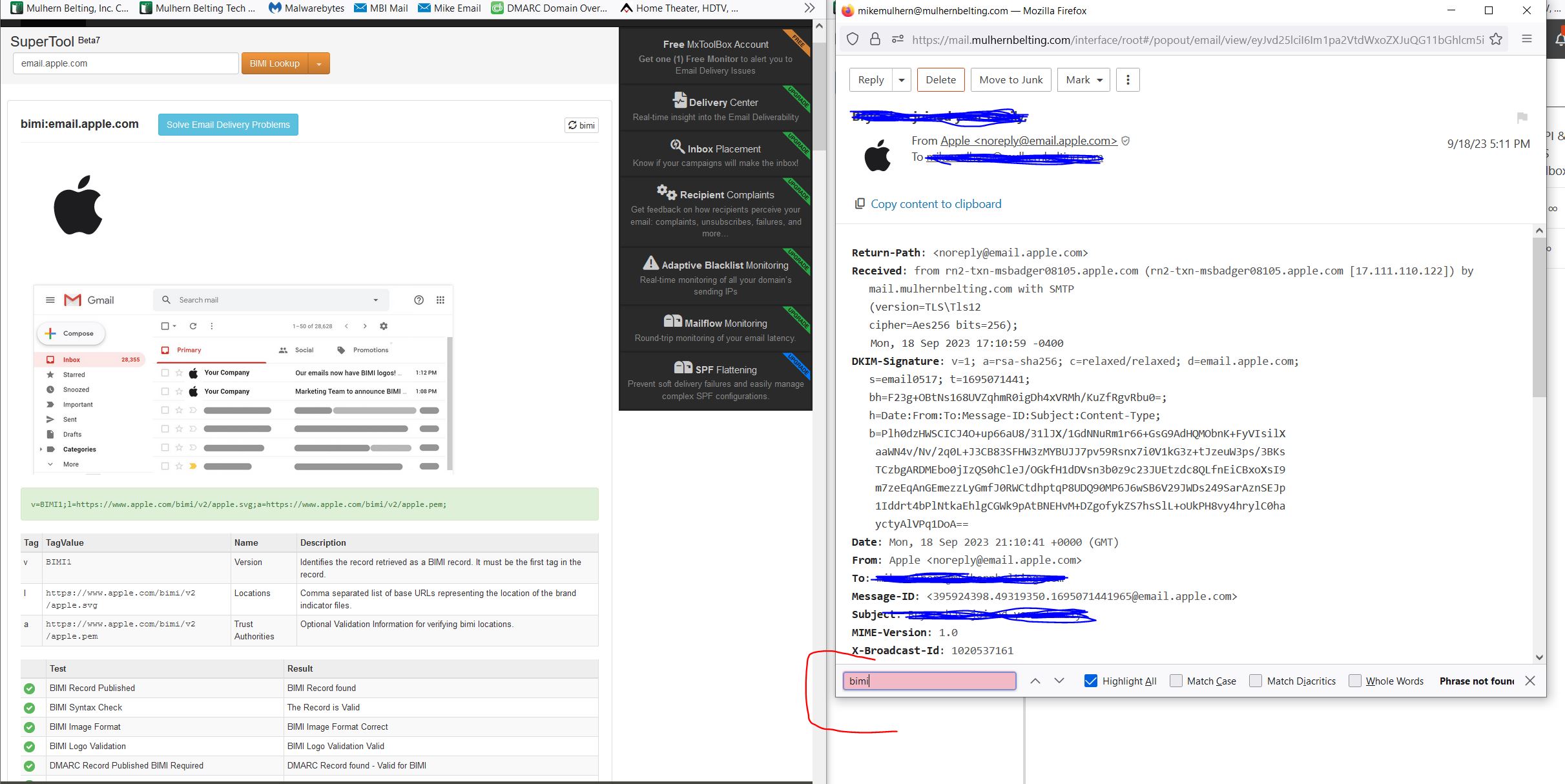Click Solve Email Delivery Problems button
Image resolution: width=1565 pixels, height=784 pixels.
[x=228, y=125]
